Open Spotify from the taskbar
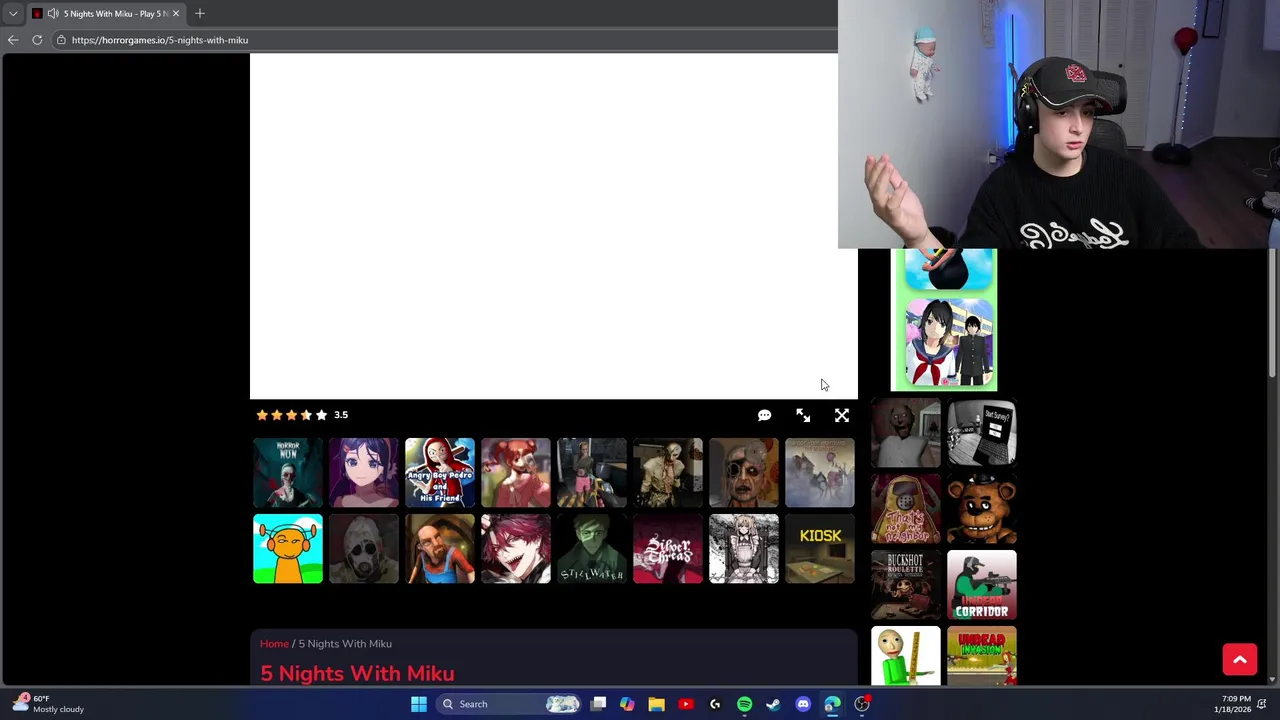 tap(744, 704)
